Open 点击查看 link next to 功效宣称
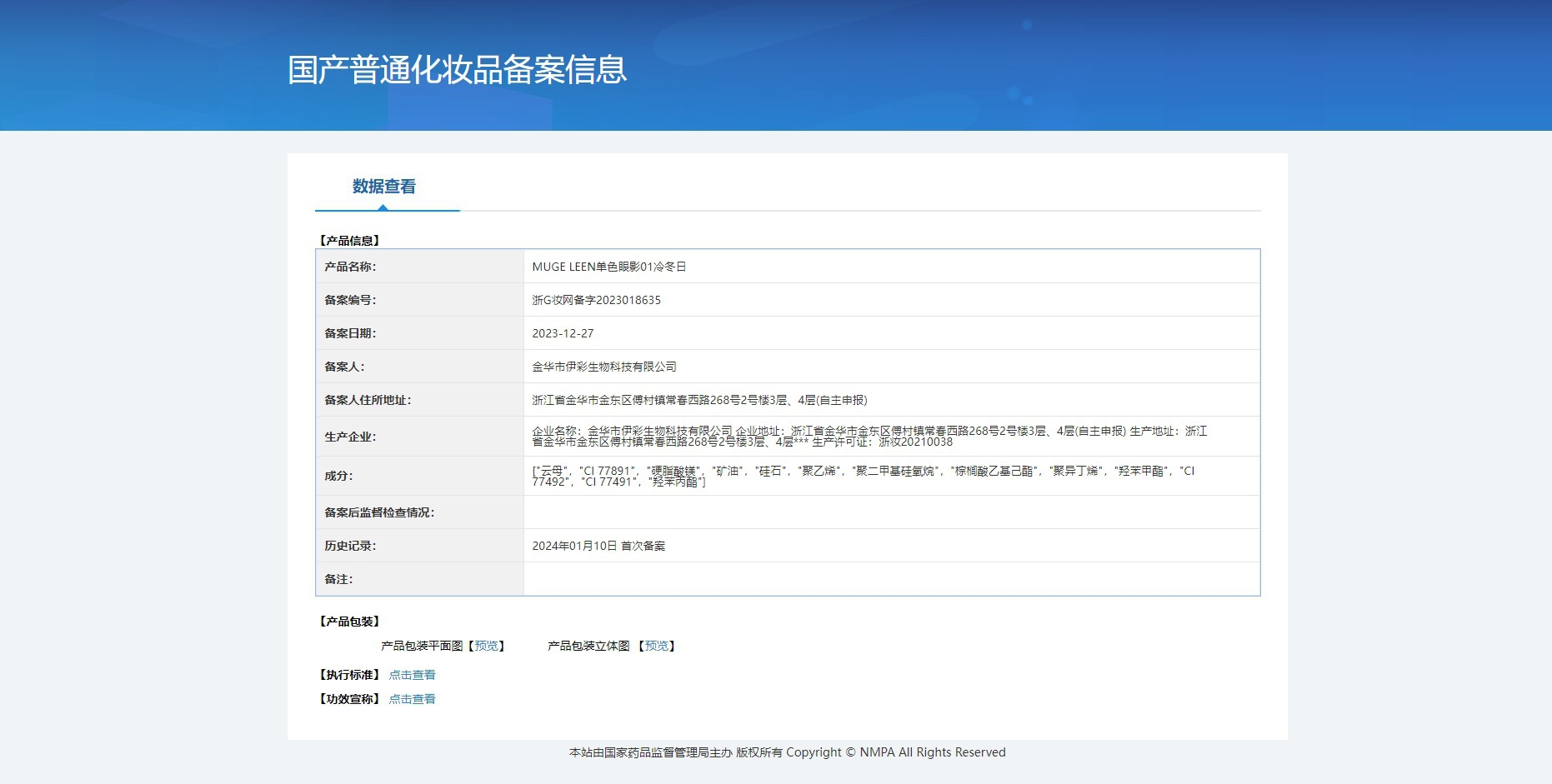 412,699
